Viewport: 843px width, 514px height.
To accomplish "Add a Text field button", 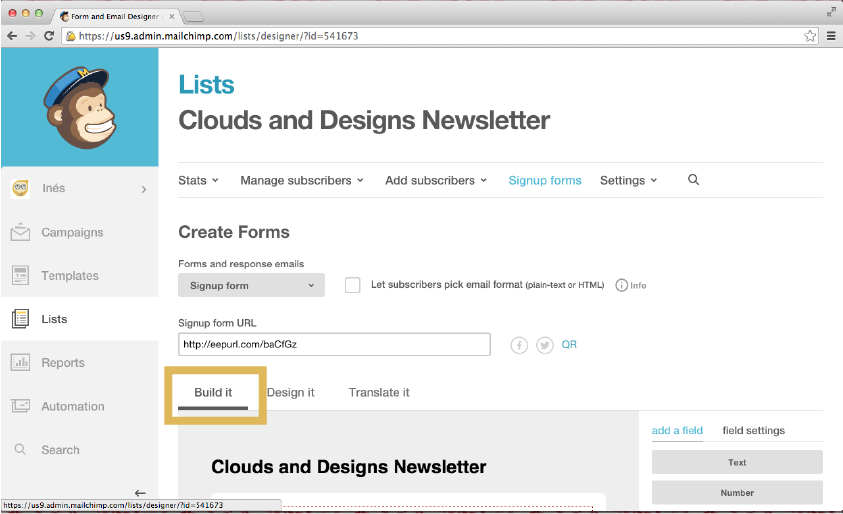I will pos(737,462).
